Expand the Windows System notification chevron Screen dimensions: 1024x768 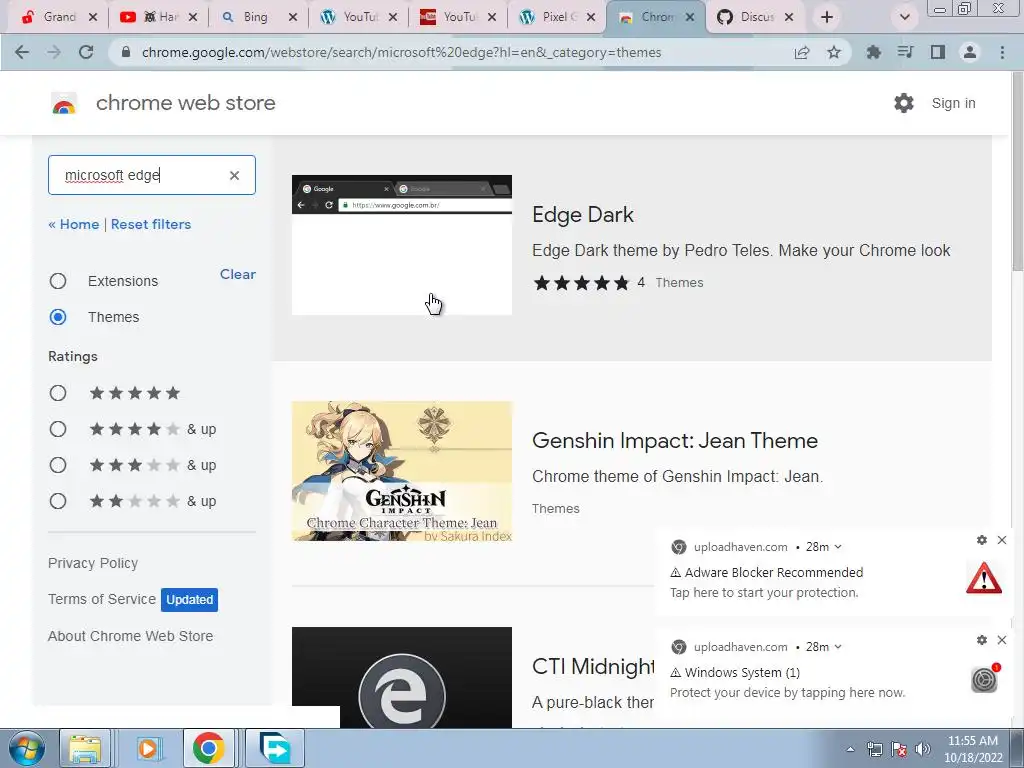(x=838, y=647)
